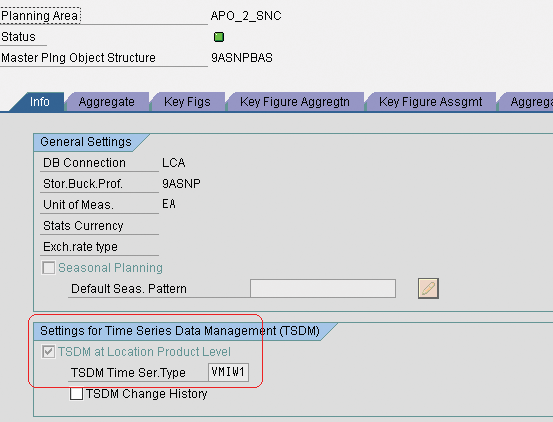Select the Key Figure Aggregtn tab
Screen dimensions: 553x422
pyautogui.click(x=295, y=102)
